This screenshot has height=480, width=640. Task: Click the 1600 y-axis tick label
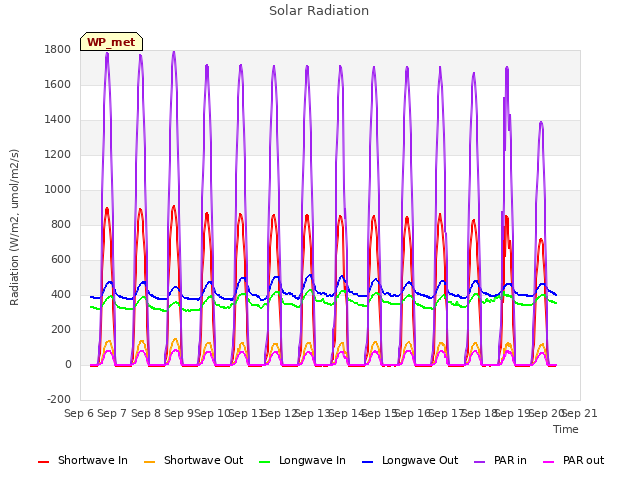[x=58, y=84]
